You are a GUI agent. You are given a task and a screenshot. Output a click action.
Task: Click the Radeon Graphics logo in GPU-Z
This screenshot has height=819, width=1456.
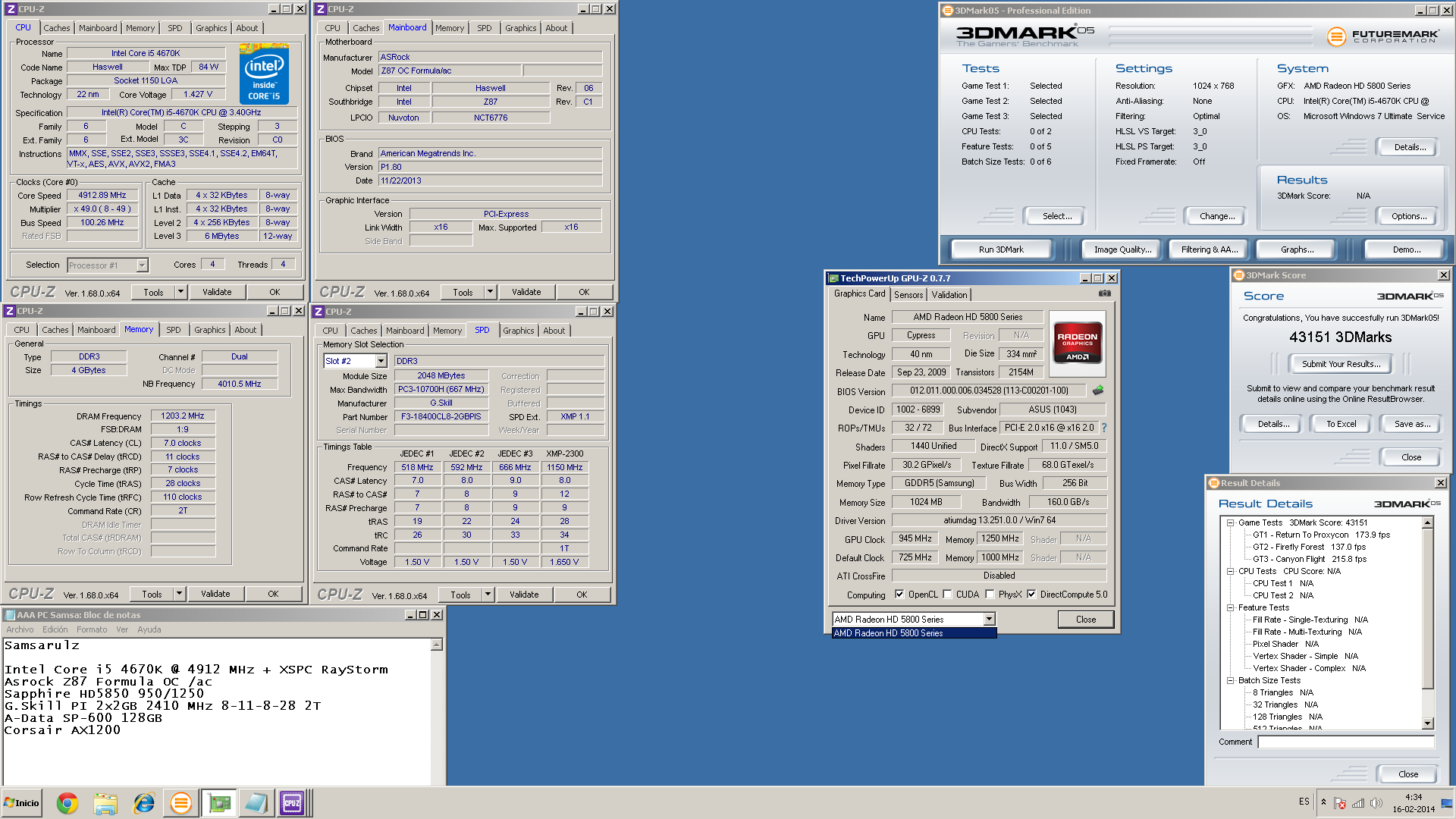point(1078,342)
